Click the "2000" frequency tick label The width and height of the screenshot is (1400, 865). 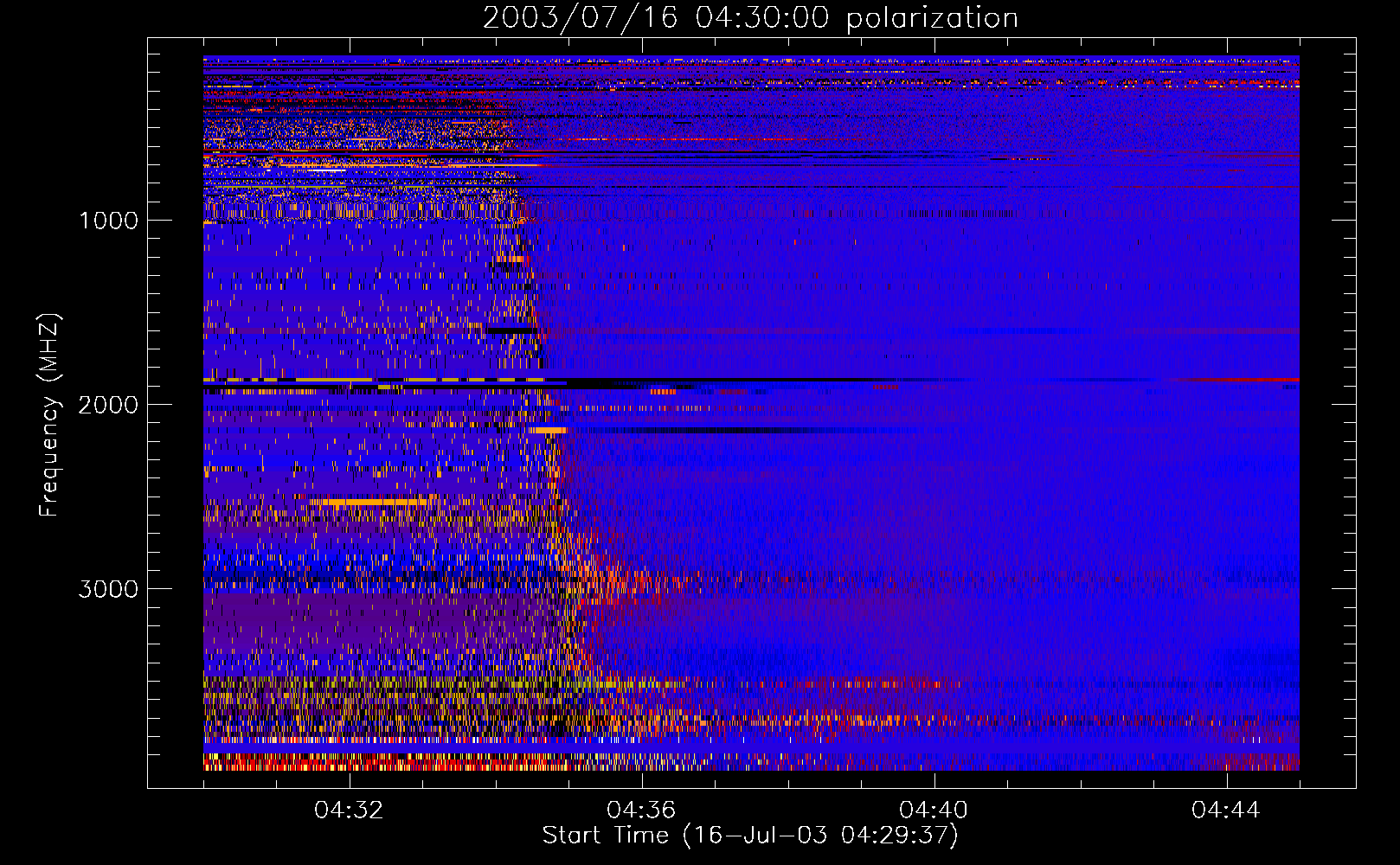tap(108, 405)
